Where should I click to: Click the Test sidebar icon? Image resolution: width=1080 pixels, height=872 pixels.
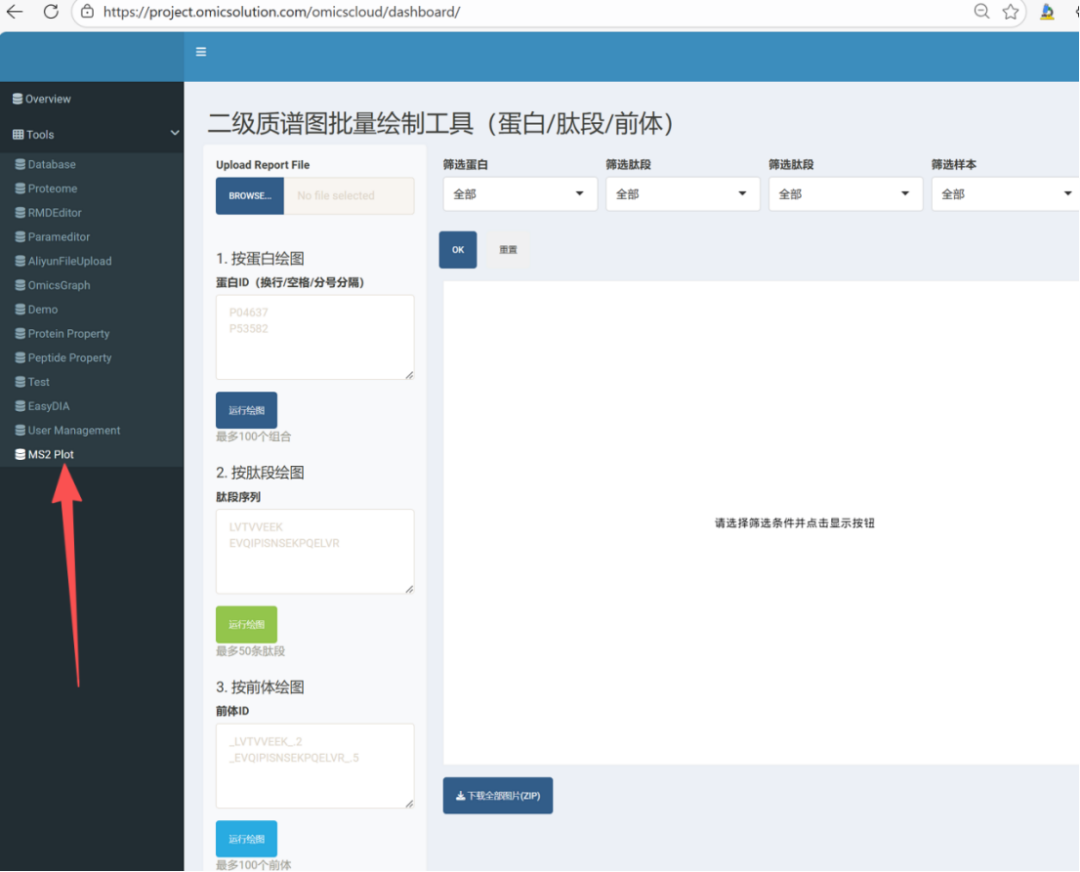(x=21, y=381)
